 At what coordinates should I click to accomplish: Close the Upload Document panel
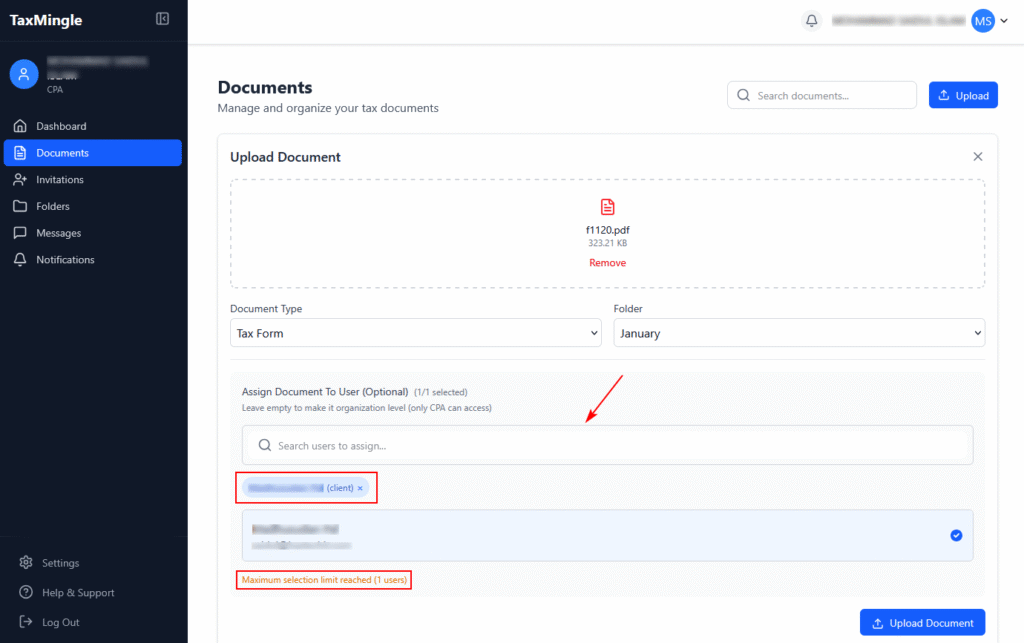coord(978,157)
